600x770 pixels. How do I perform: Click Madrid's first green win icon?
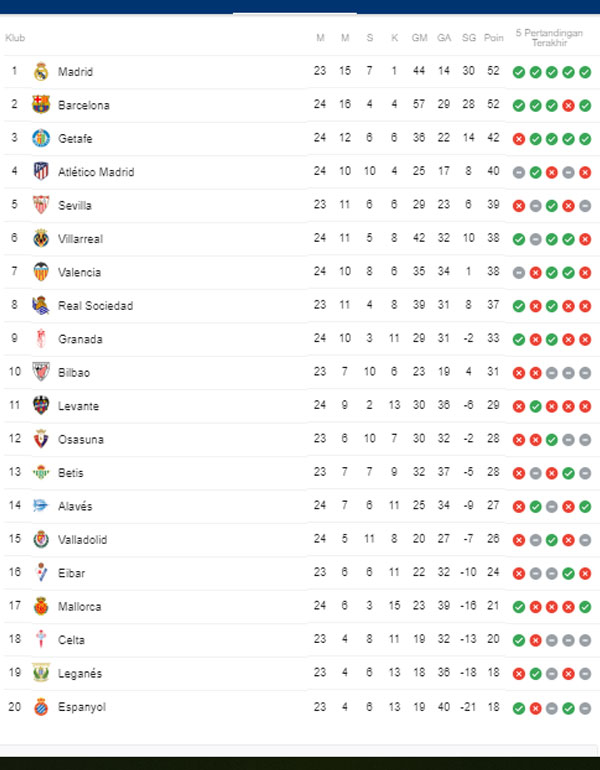pos(519,72)
